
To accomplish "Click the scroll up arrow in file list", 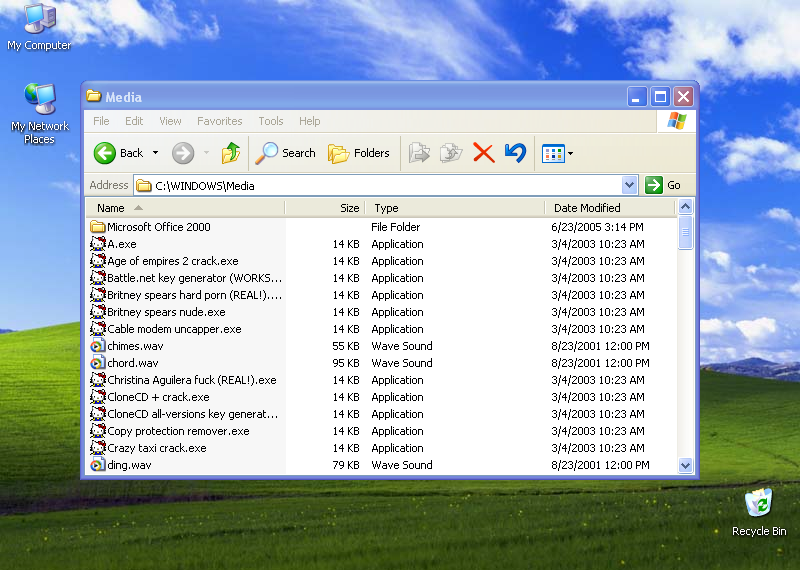I will [685, 207].
